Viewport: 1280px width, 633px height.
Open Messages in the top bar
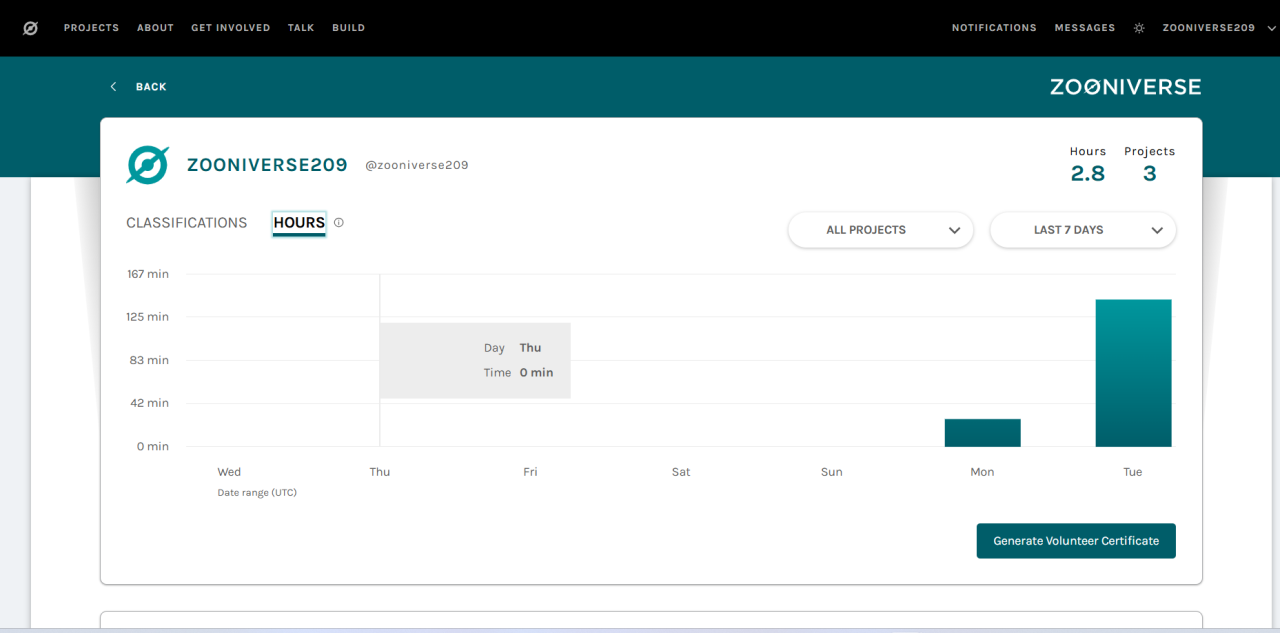(1085, 28)
